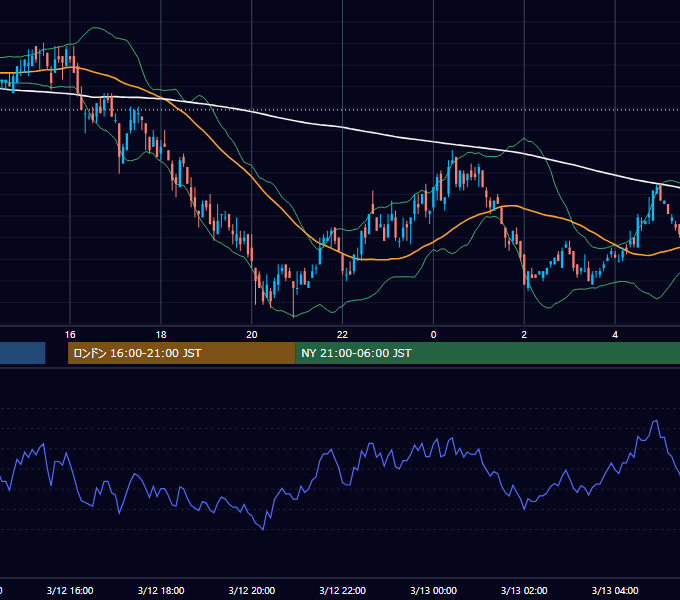Click the 3/13 04:00 indicator axis label

click(615, 590)
